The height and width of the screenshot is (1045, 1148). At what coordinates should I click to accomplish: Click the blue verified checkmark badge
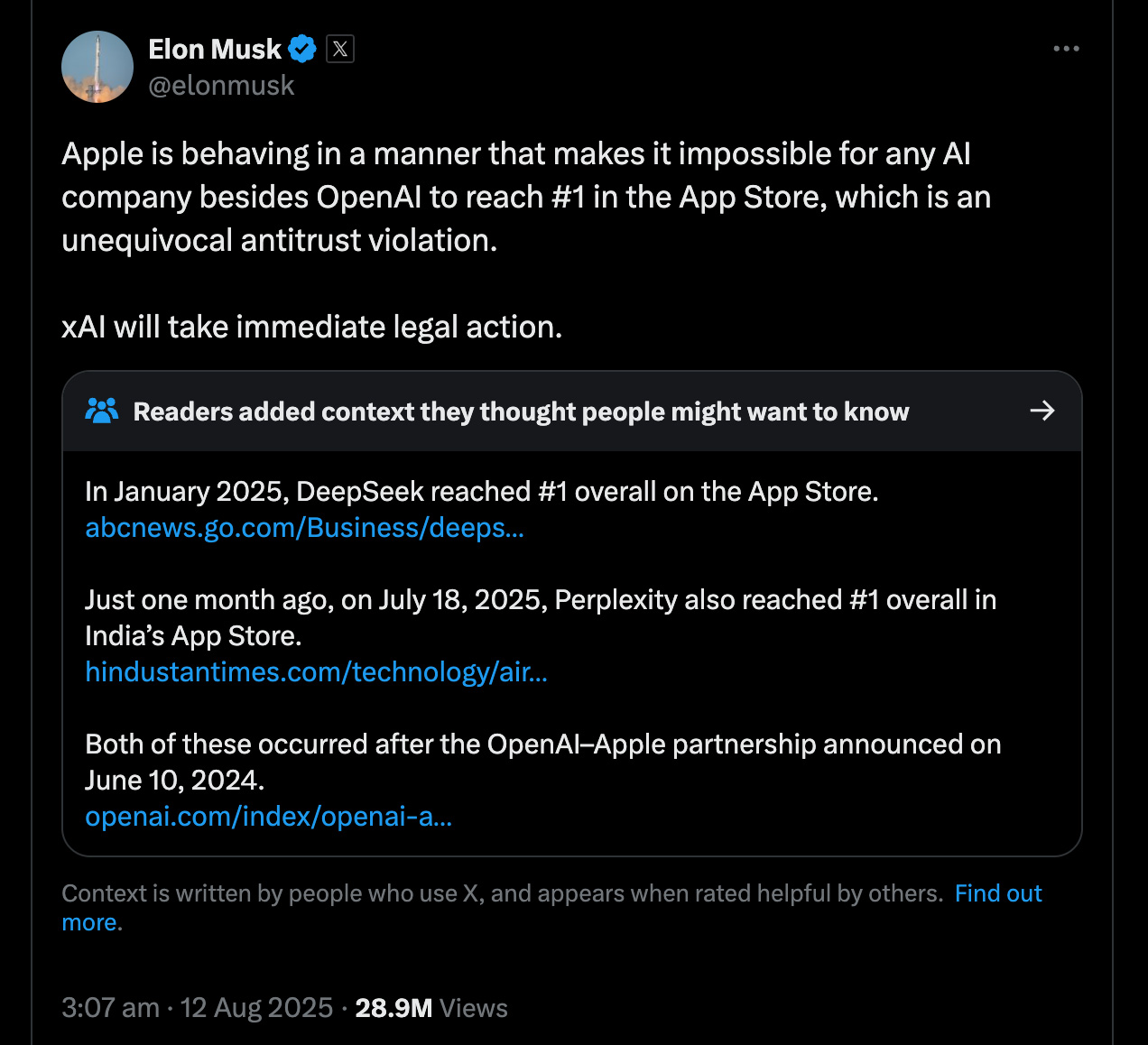coord(302,49)
